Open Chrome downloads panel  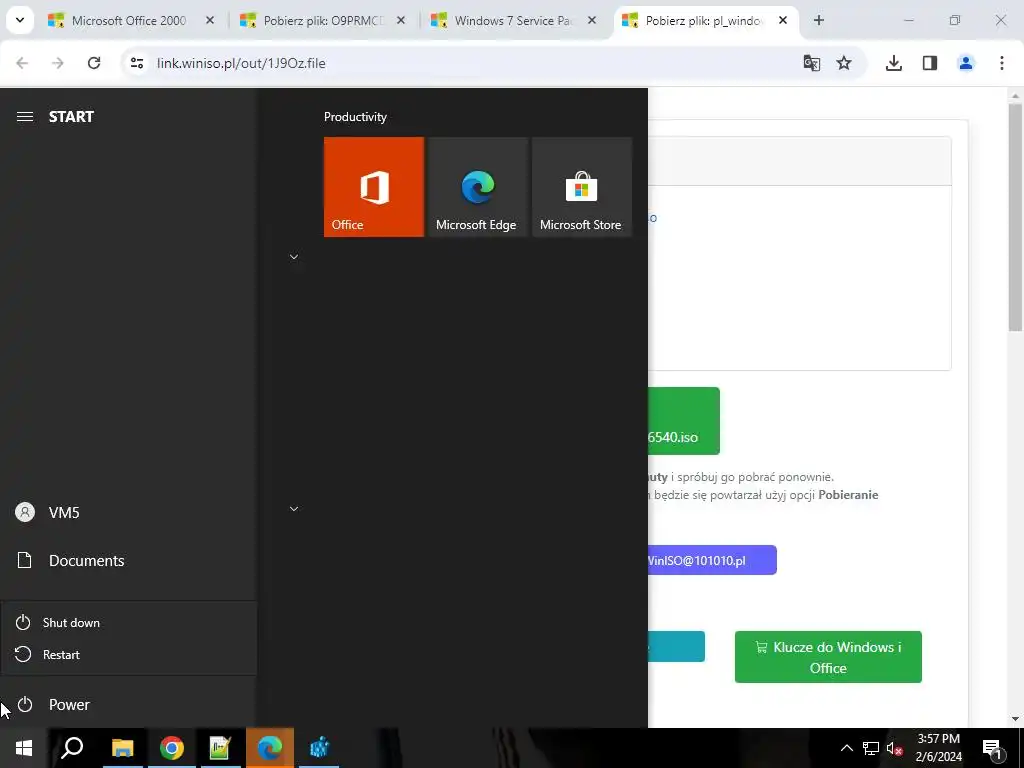pyautogui.click(x=894, y=63)
